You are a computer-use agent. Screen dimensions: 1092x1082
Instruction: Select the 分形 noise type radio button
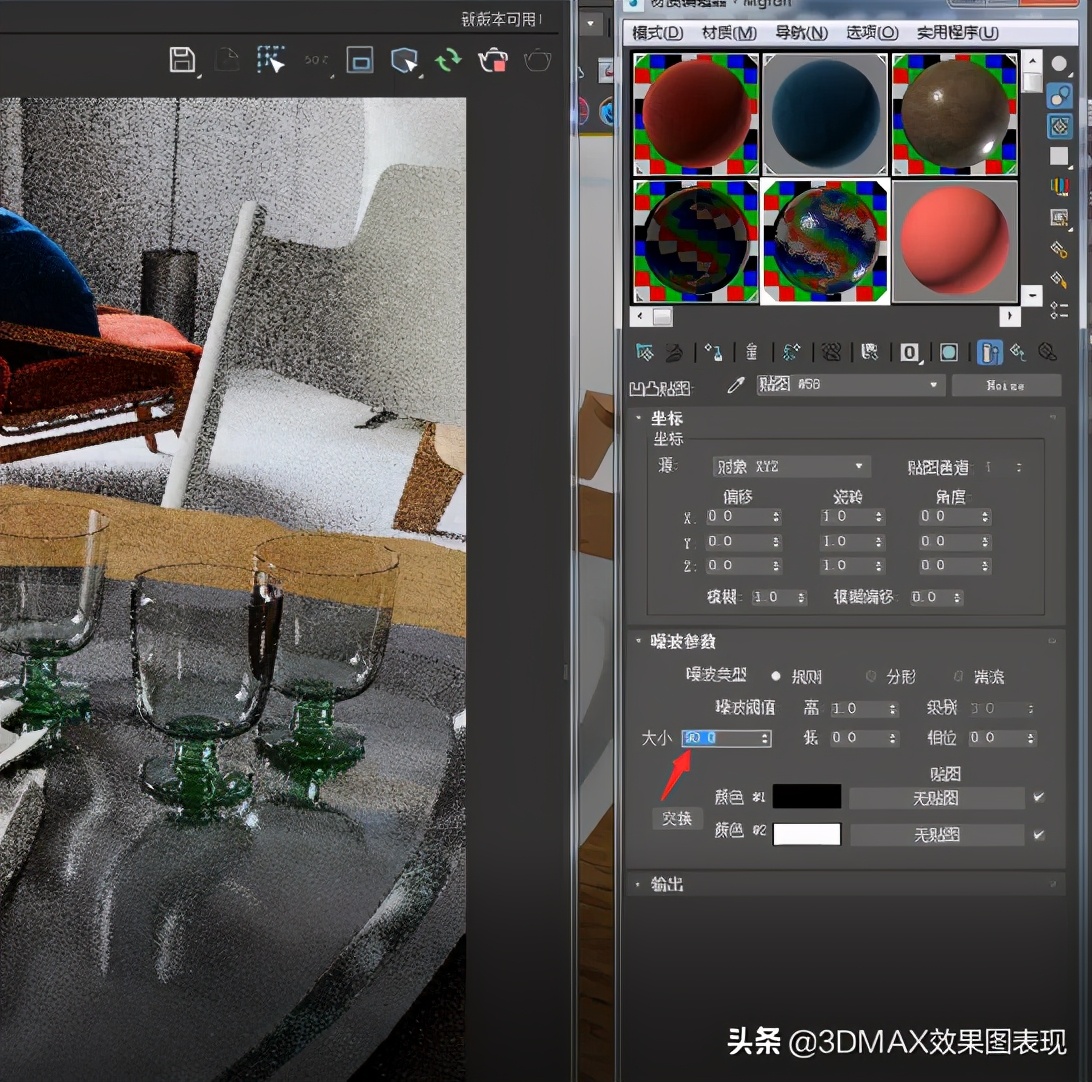[870, 677]
